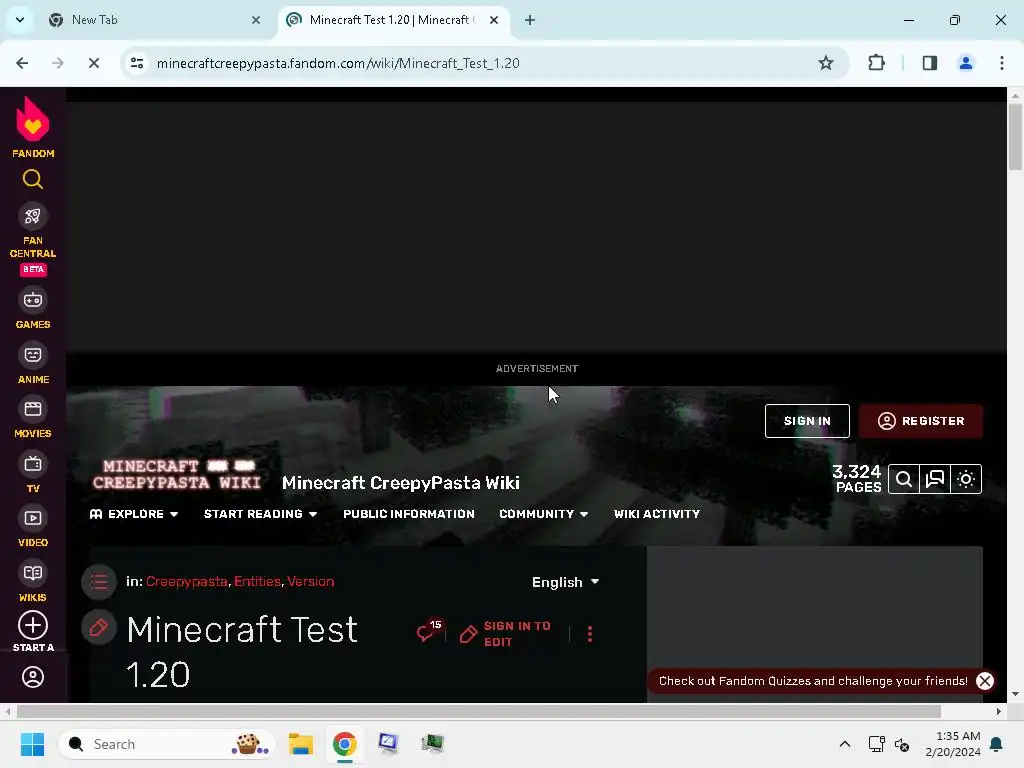Expand the Explore menu

[x=134, y=514]
